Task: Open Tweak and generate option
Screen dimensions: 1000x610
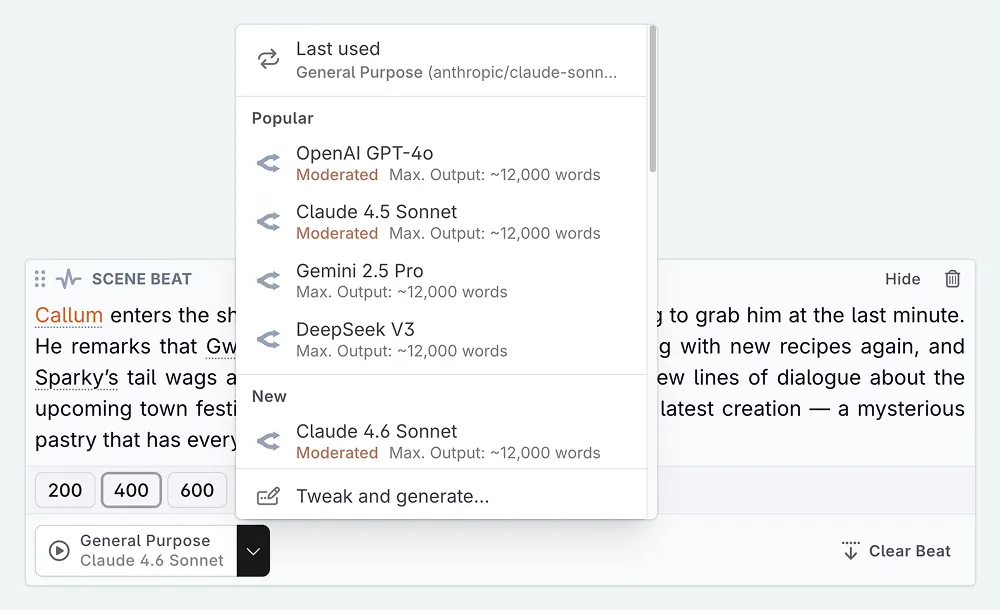Action: [441, 496]
